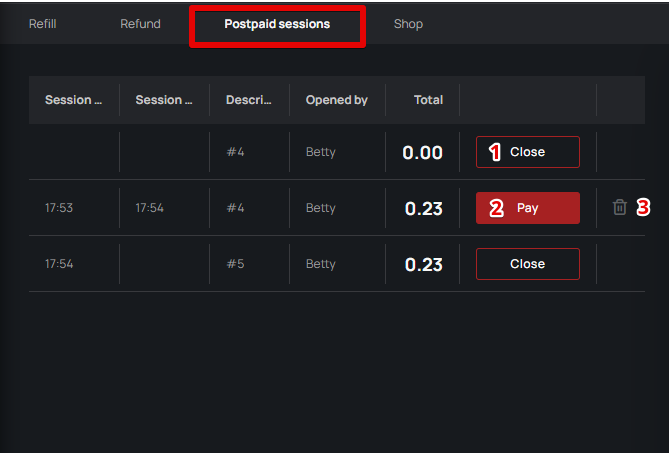Viewport: 669px width, 453px height.
Task: Click the first Session column header
Action: (73, 100)
